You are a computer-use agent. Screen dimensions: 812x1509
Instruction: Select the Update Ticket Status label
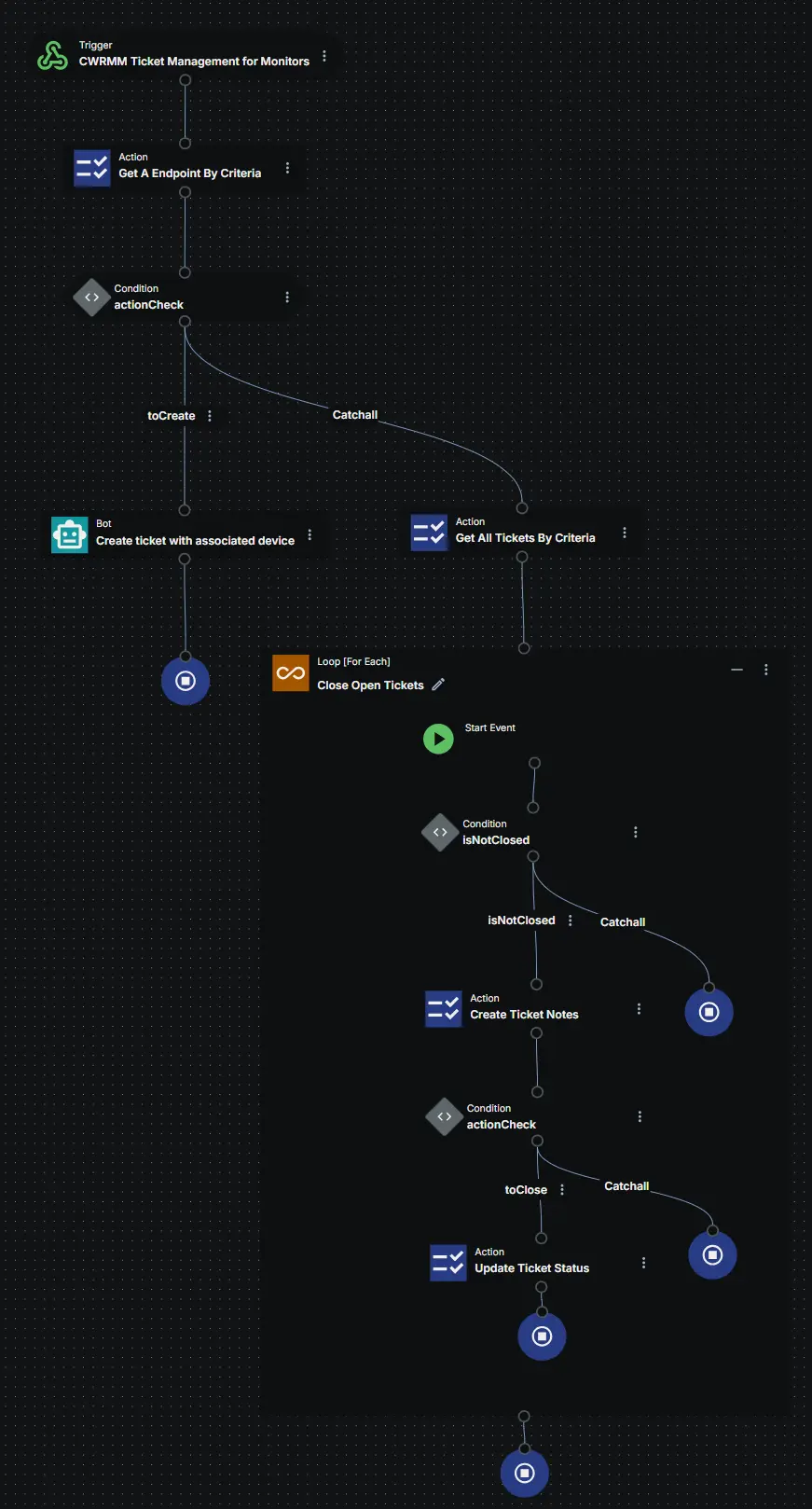point(531,1268)
